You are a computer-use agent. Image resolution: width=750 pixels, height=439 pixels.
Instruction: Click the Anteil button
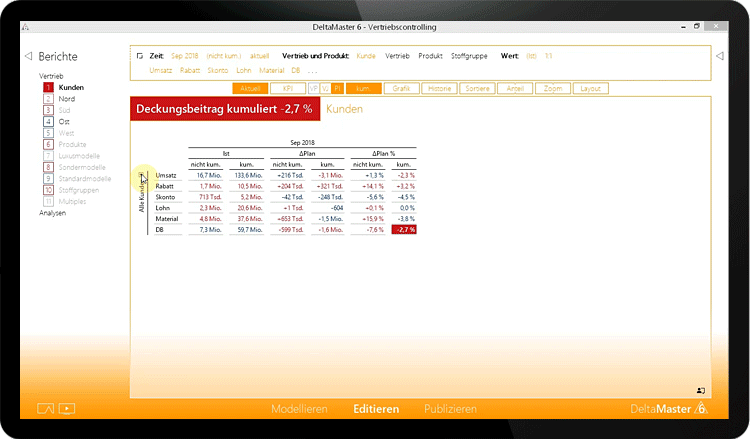pos(515,88)
